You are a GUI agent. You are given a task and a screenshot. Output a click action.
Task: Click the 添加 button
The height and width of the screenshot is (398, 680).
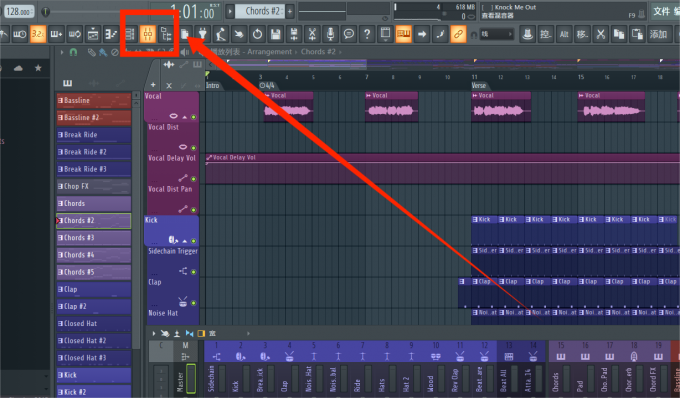tap(657, 34)
